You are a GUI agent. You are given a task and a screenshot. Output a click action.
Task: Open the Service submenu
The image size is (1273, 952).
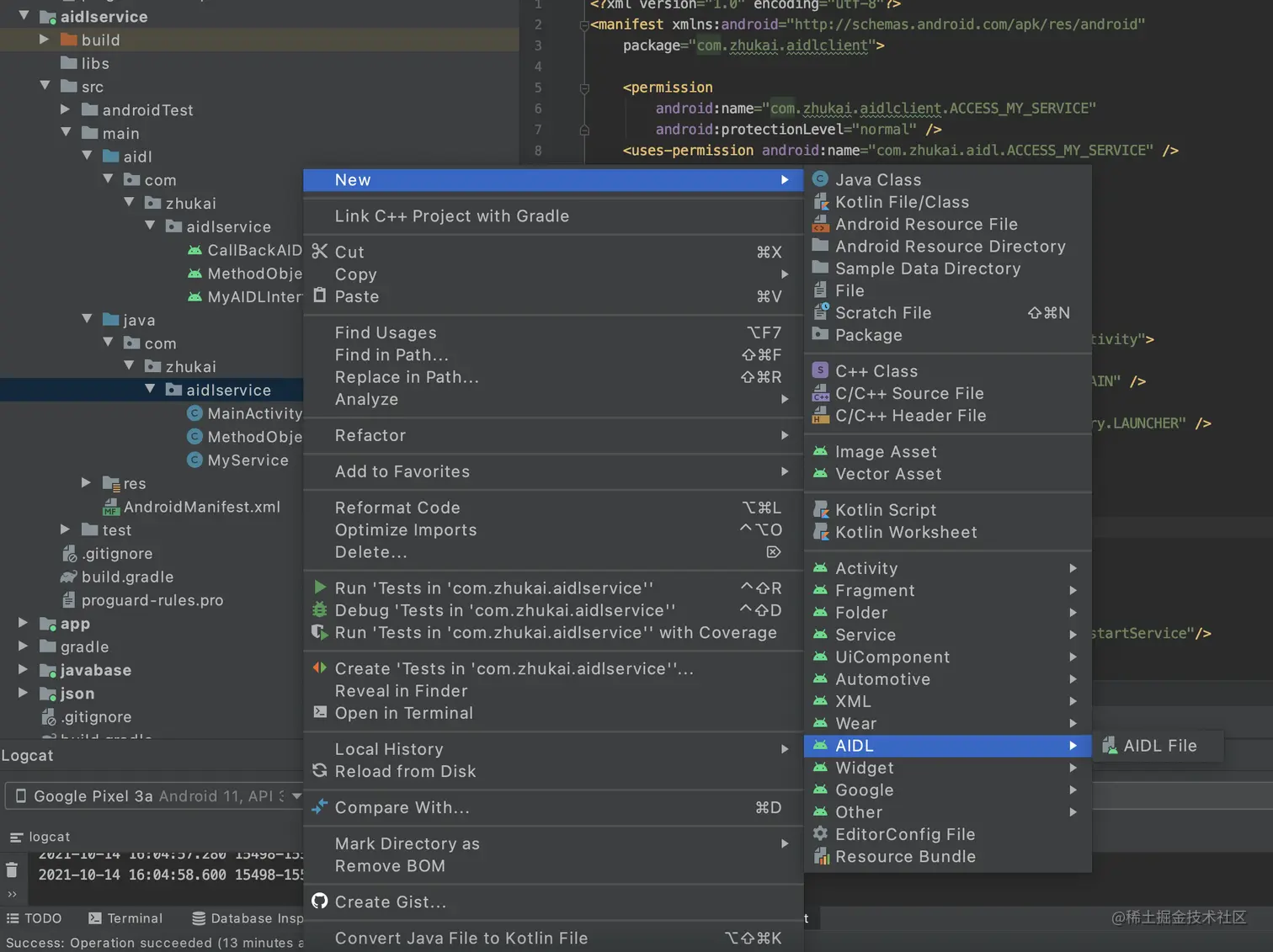pos(947,635)
